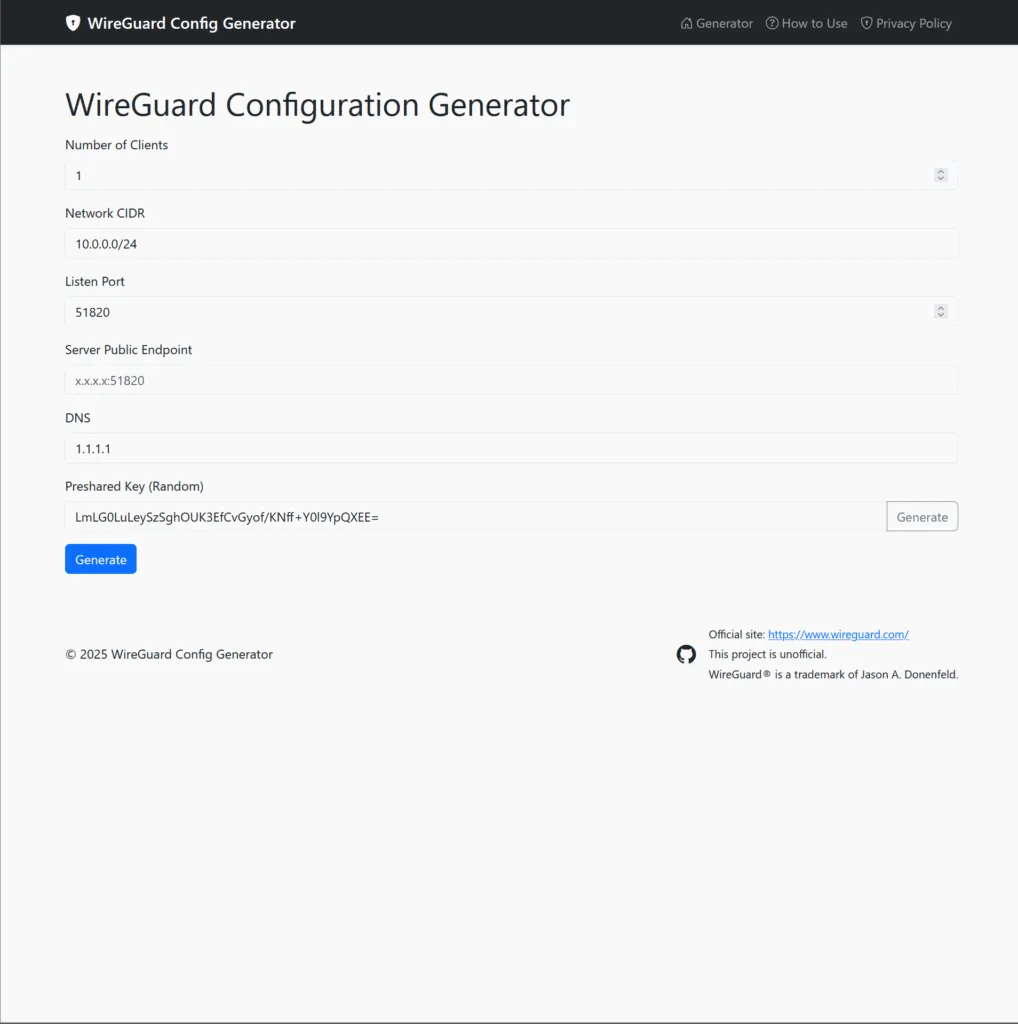
Task: Click the shield logo icon in navbar
Action: pyautogui.click(x=72, y=23)
